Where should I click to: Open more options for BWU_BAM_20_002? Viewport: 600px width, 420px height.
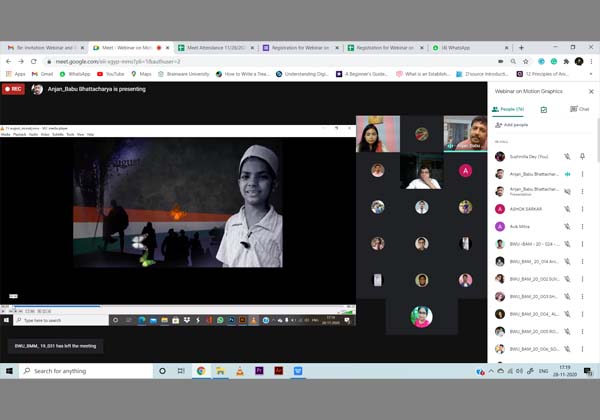[x=582, y=279]
